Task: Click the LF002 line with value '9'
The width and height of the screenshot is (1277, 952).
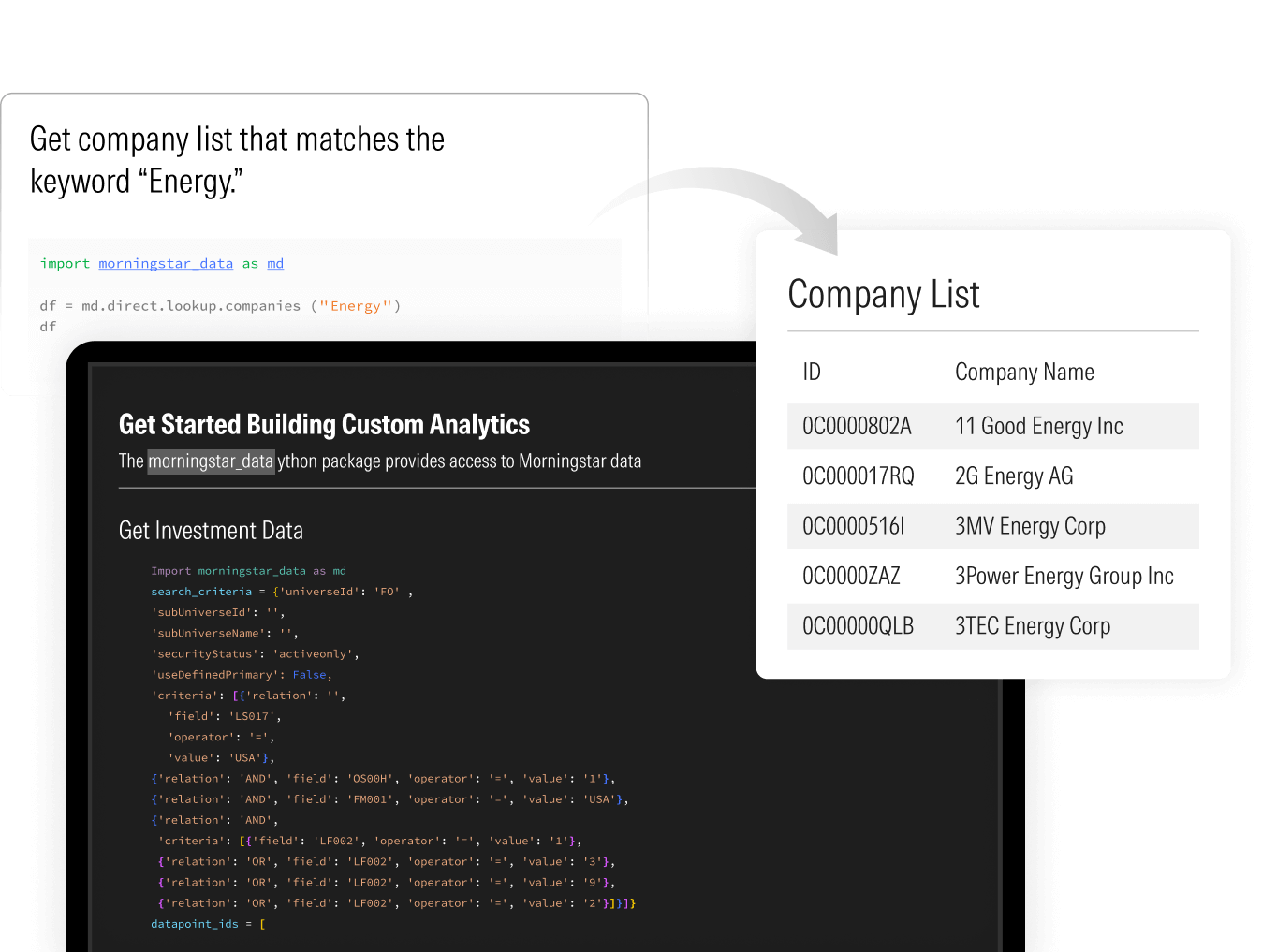Action: (387, 883)
